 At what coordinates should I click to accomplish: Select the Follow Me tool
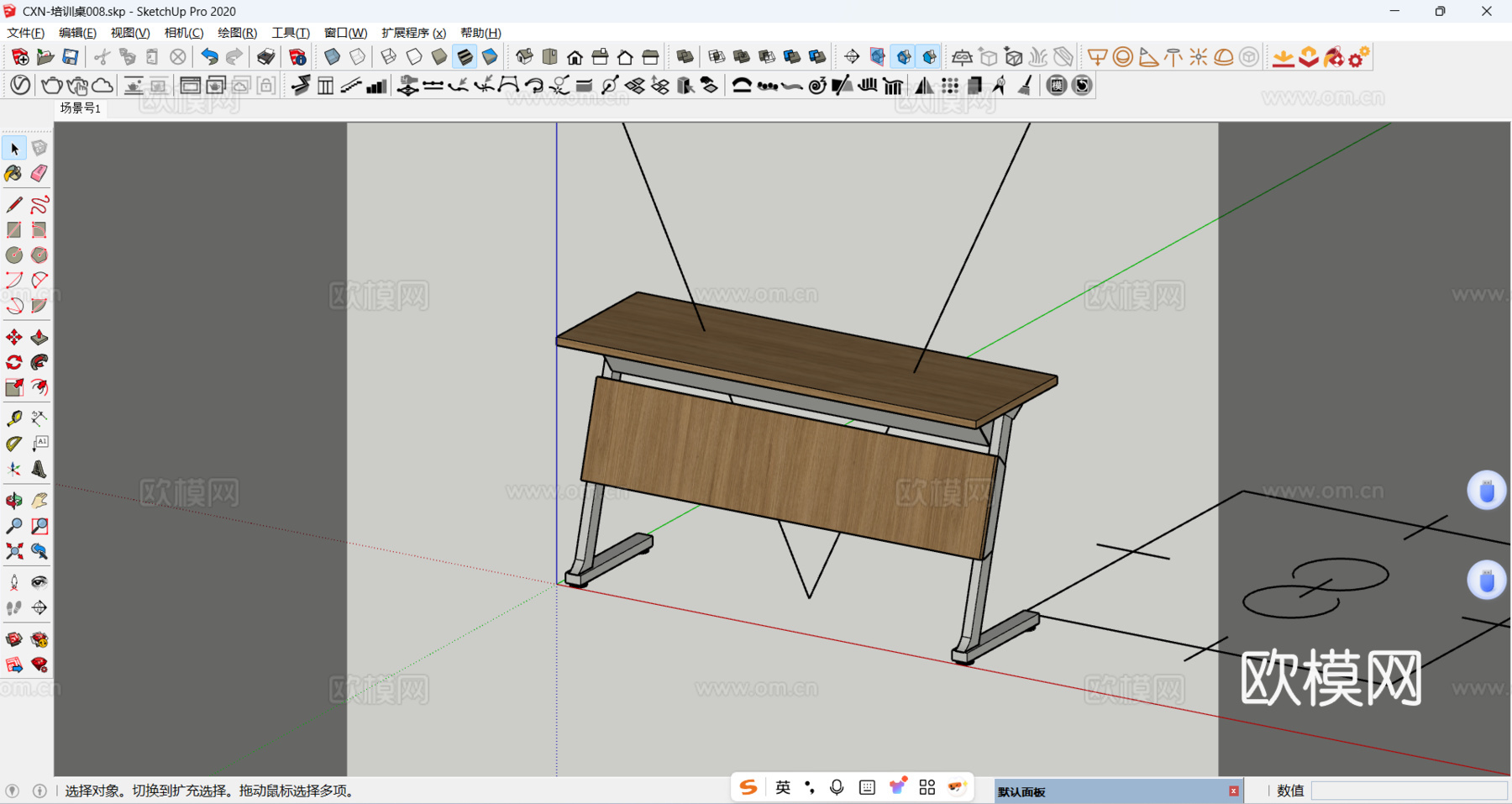39,362
